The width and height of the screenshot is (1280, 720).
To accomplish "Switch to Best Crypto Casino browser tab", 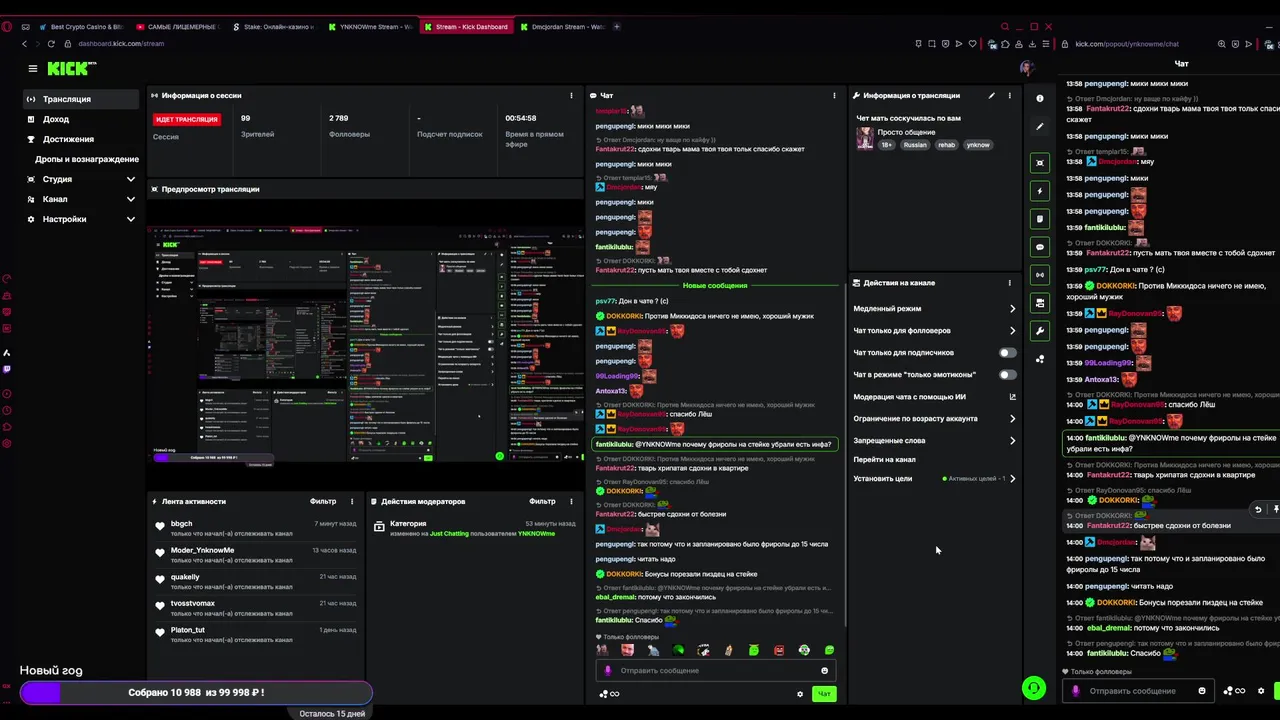I will coord(80,27).
